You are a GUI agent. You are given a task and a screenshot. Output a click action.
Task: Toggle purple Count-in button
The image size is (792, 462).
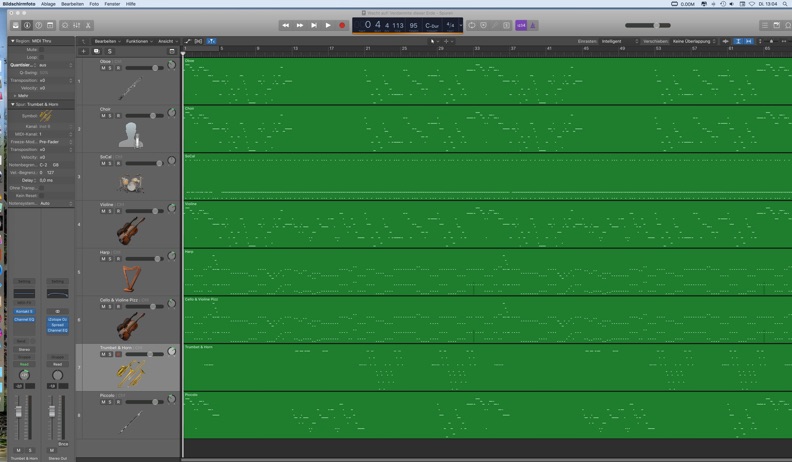[x=521, y=25]
